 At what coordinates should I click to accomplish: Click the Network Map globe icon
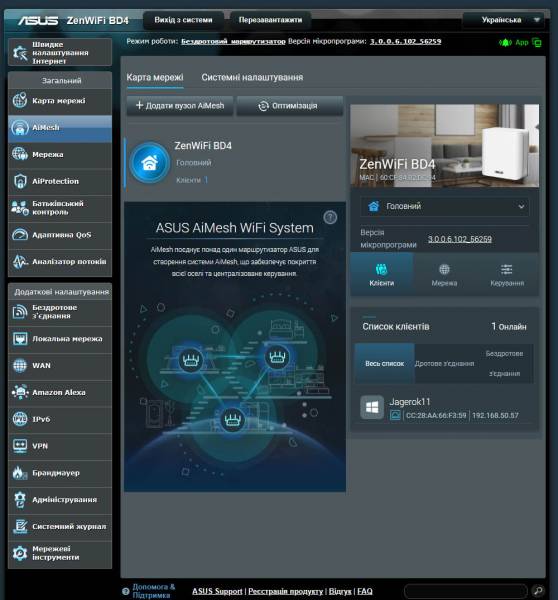20,101
